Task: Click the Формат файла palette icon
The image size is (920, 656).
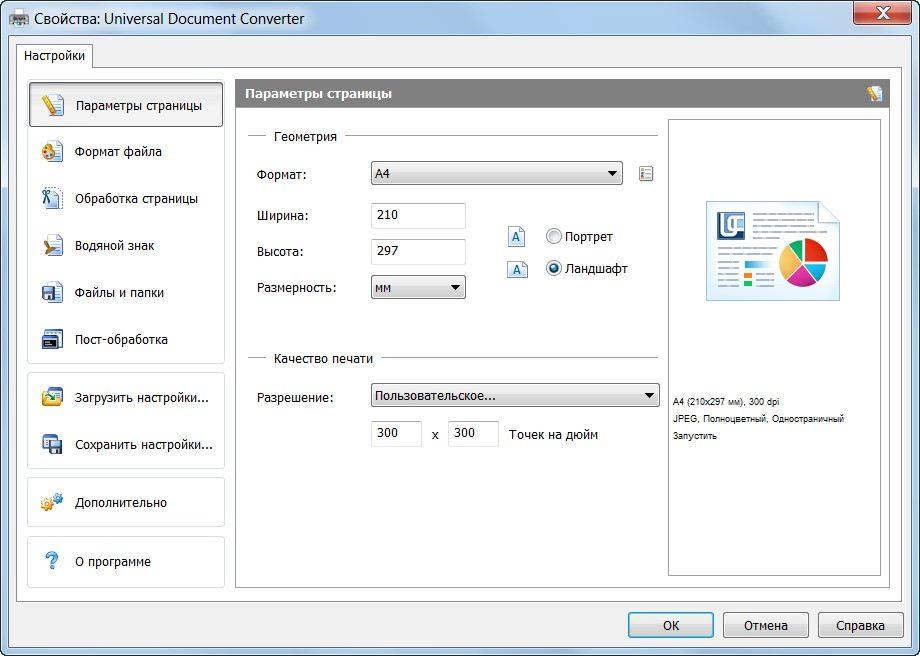Action: [x=52, y=151]
